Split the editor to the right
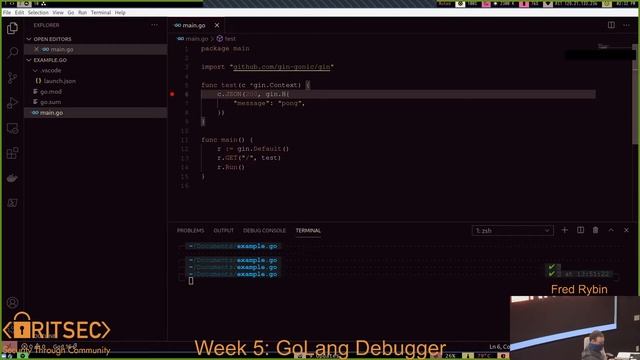 [x=611, y=25]
